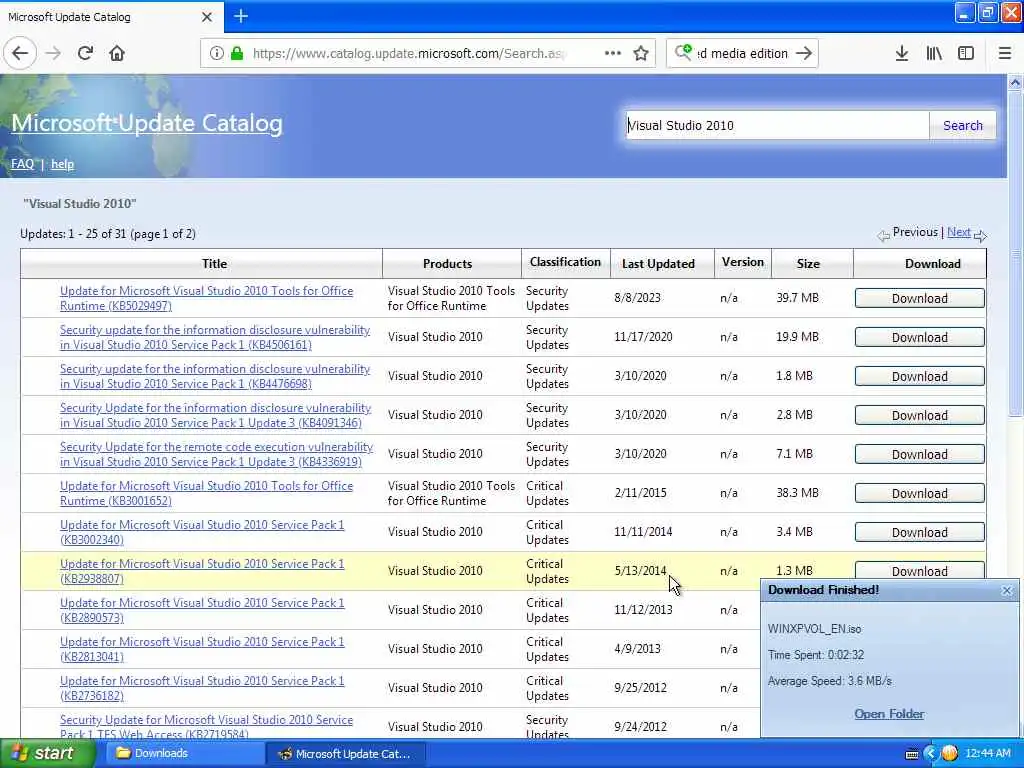The width and height of the screenshot is (1024, 768).
Task: Close the Download Finished popup
Action: pos(1006,590)
